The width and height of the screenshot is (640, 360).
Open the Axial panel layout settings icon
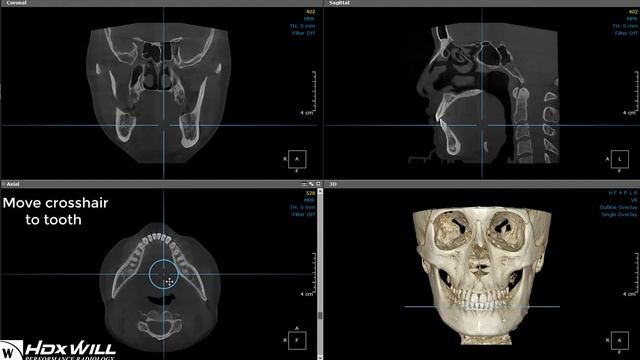(304, 184)
